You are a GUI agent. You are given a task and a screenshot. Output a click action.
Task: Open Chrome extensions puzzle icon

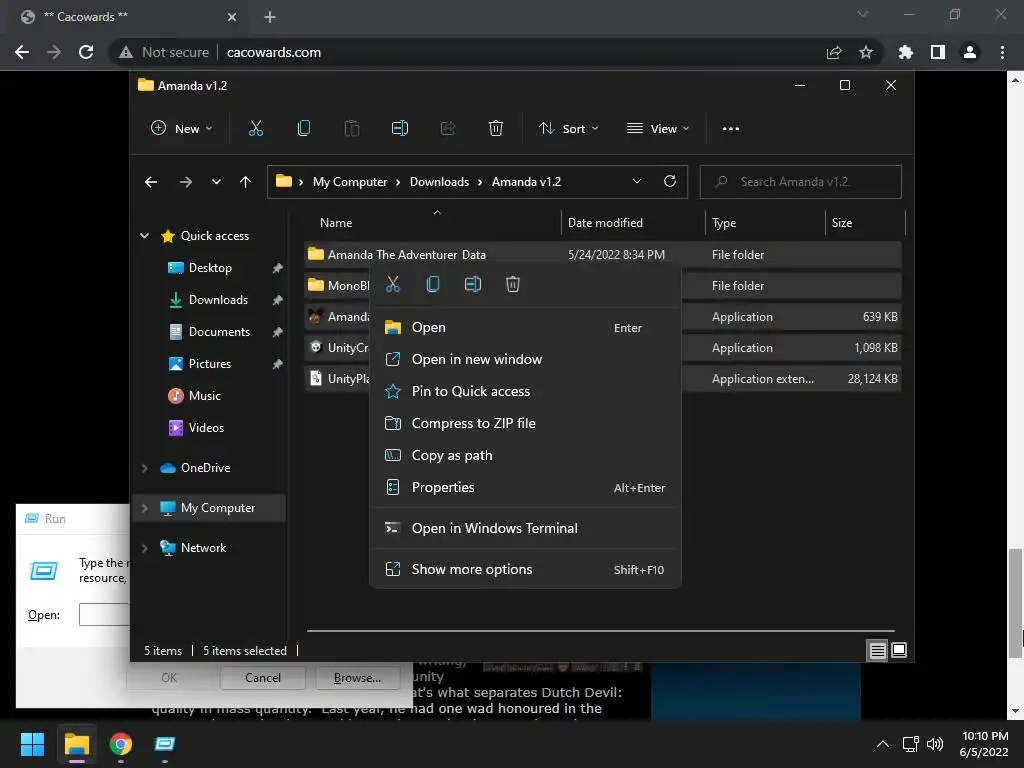pos(905,52)
